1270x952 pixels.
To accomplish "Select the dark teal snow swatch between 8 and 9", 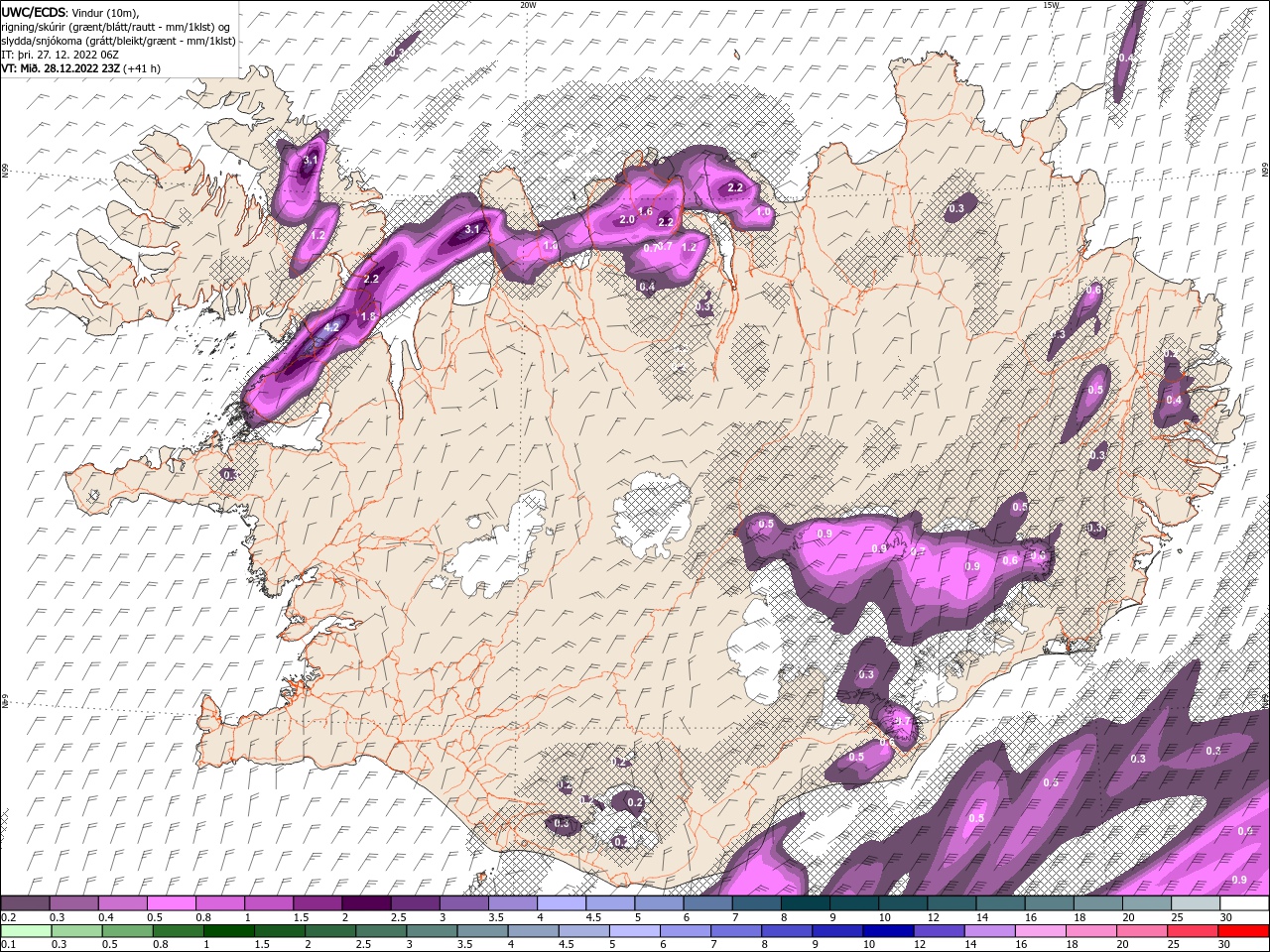I will pyautogui.click(x=805, y=903).
